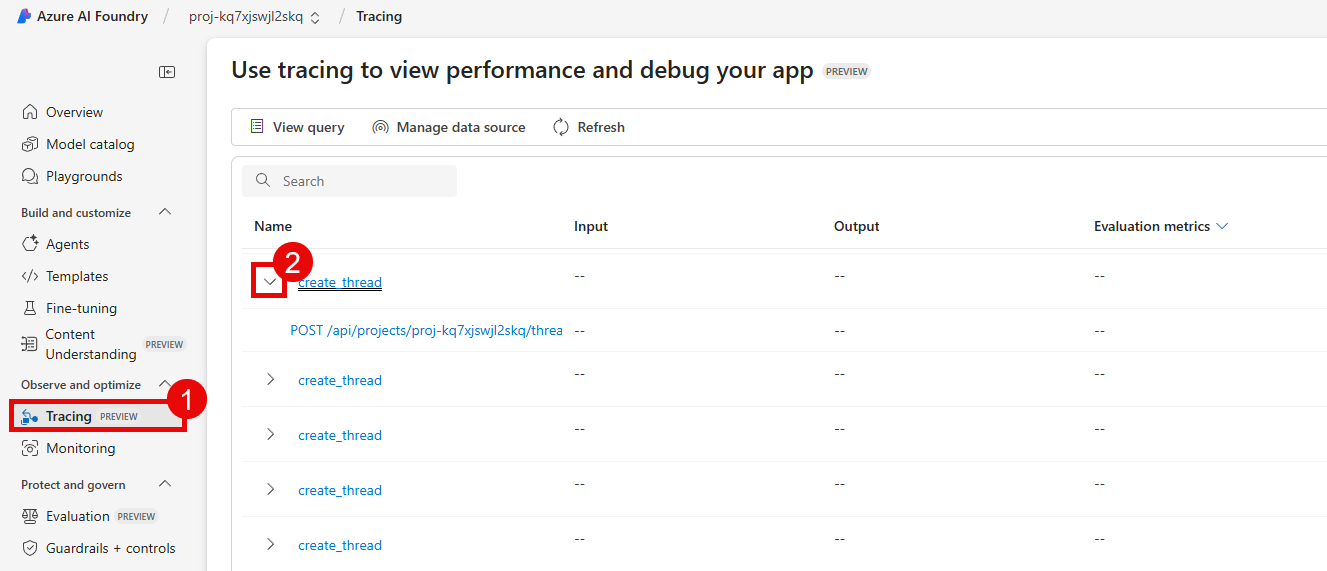
Task: Open the Evaluation metrics column dropdown
Action: coord(1220,227)
